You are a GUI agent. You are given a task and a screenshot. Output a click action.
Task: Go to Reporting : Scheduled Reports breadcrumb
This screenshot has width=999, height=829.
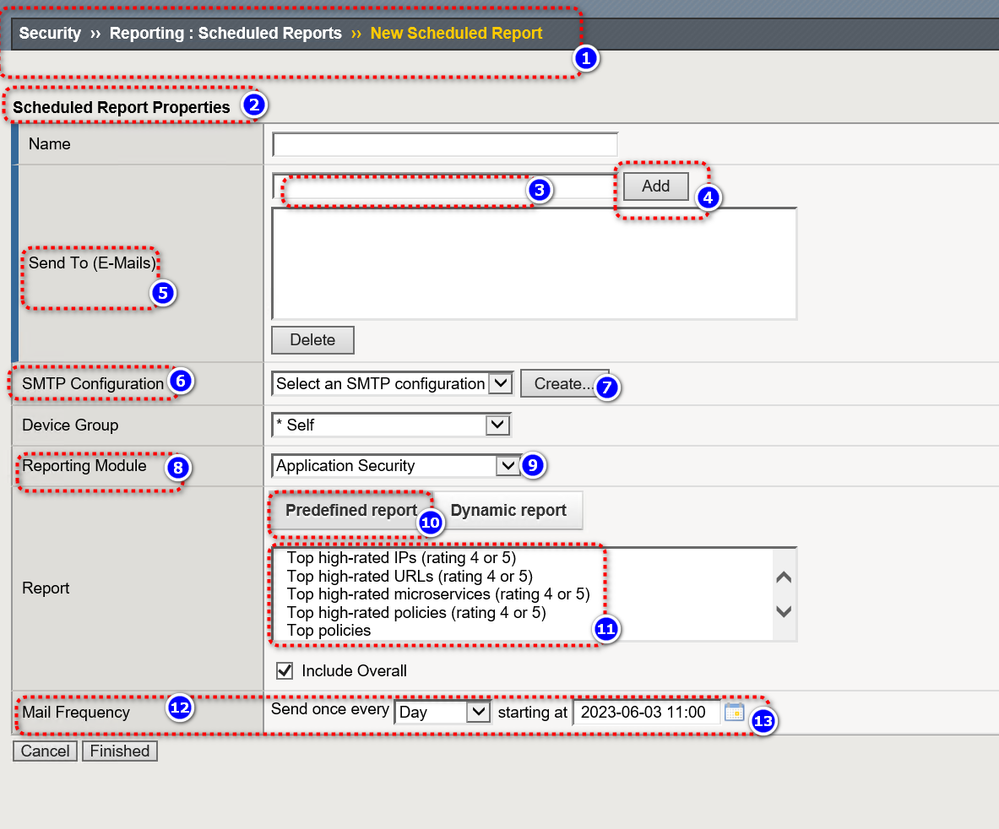(x=225, y=33)
